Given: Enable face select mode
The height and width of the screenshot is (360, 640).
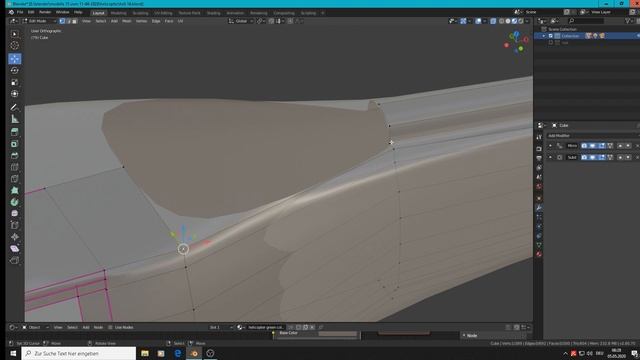Looking at the screenshot, I should click(x=74, y=21).
